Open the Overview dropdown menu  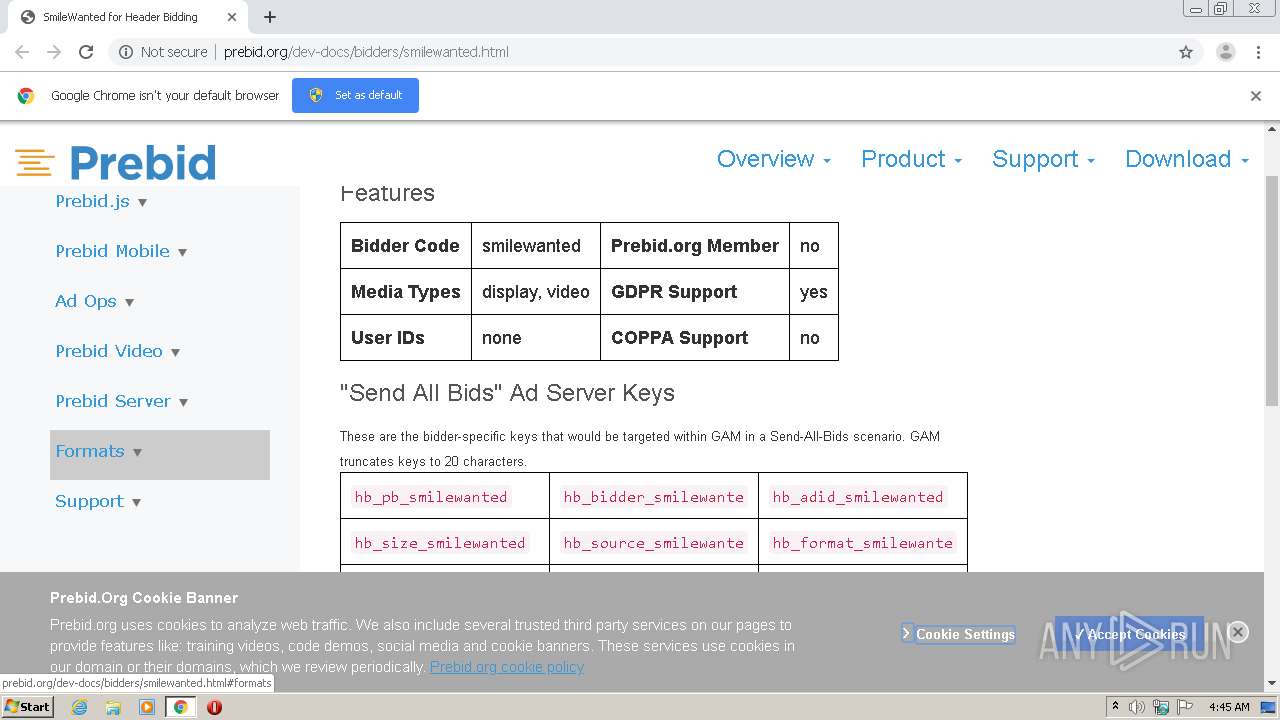point(774,159)
